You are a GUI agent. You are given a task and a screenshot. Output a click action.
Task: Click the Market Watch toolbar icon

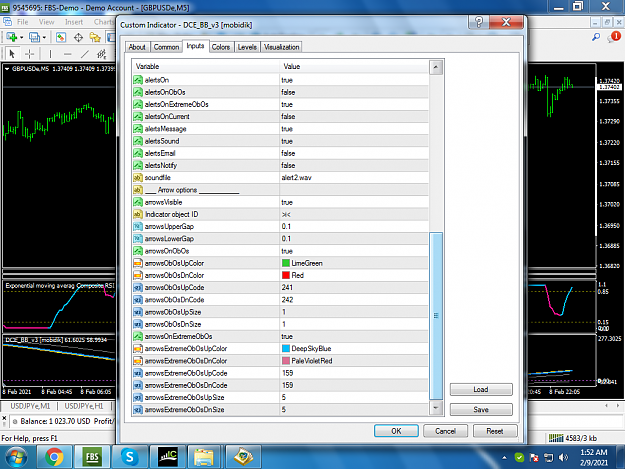[x=61, y=37]
